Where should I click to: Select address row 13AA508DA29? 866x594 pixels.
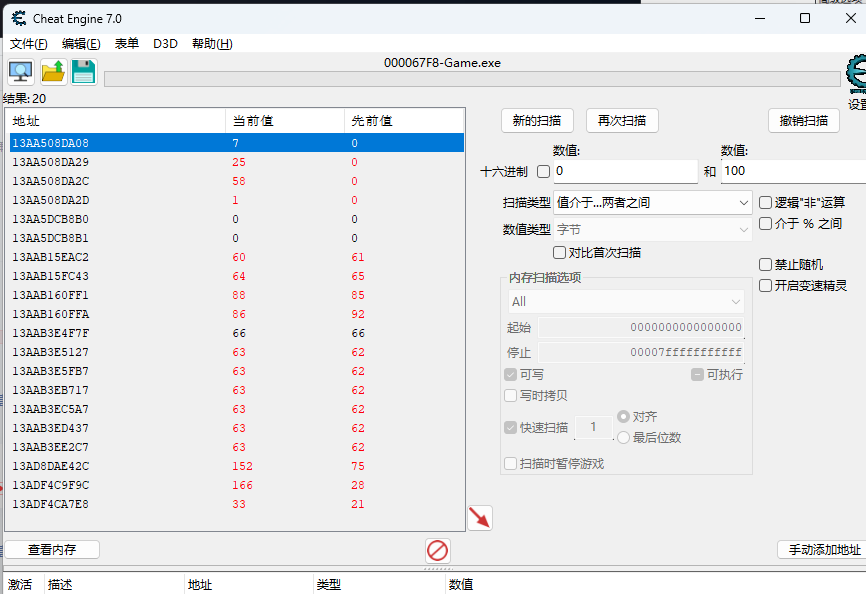coord(236,162)
